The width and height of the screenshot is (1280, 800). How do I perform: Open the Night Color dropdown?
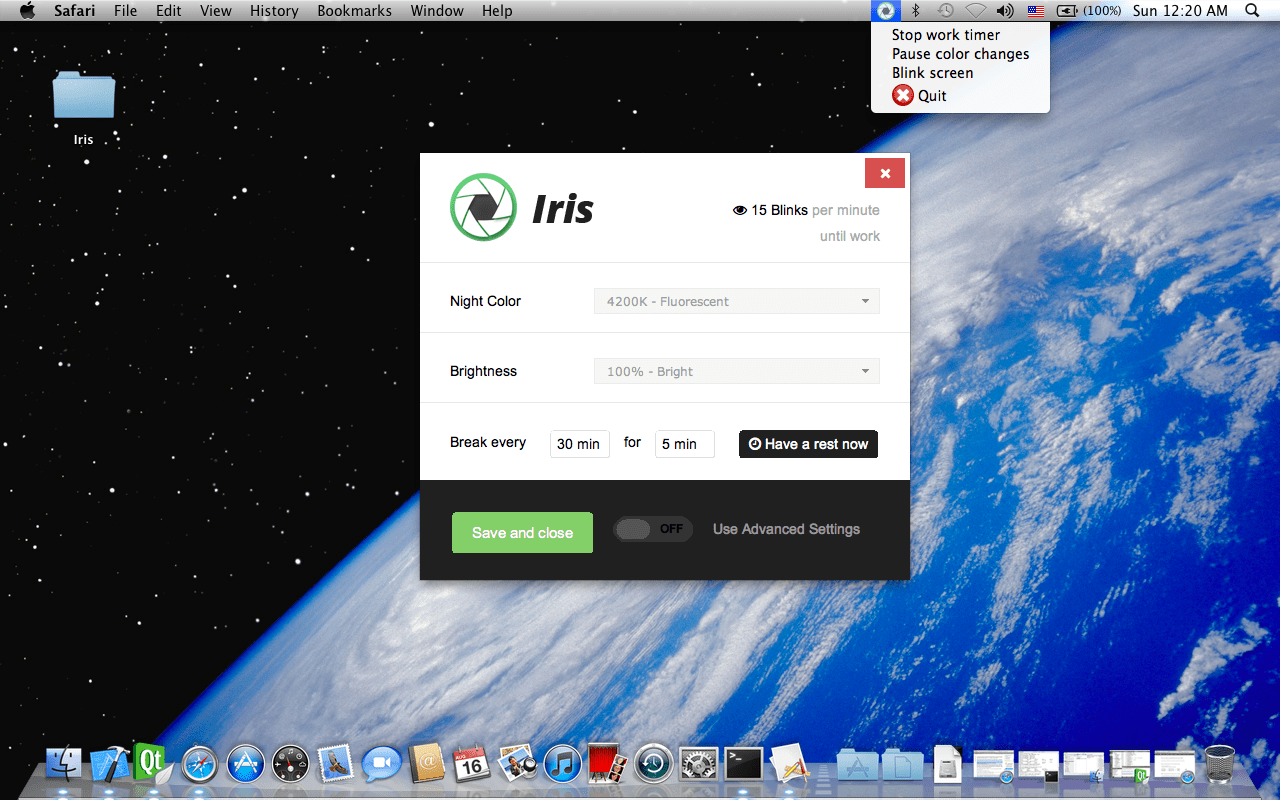[736, 301]
